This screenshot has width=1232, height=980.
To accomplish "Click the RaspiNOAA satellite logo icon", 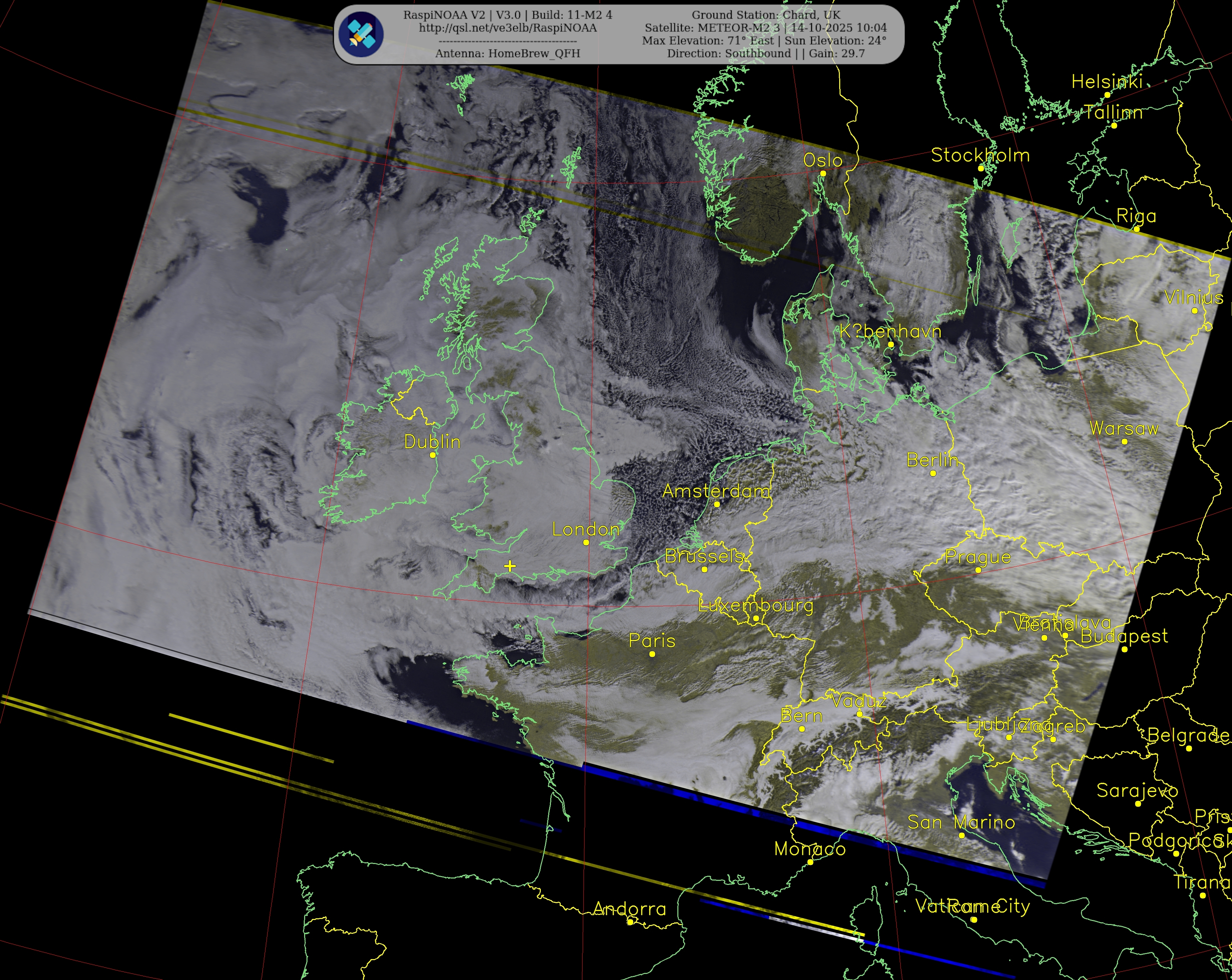I will coord(360,34).
